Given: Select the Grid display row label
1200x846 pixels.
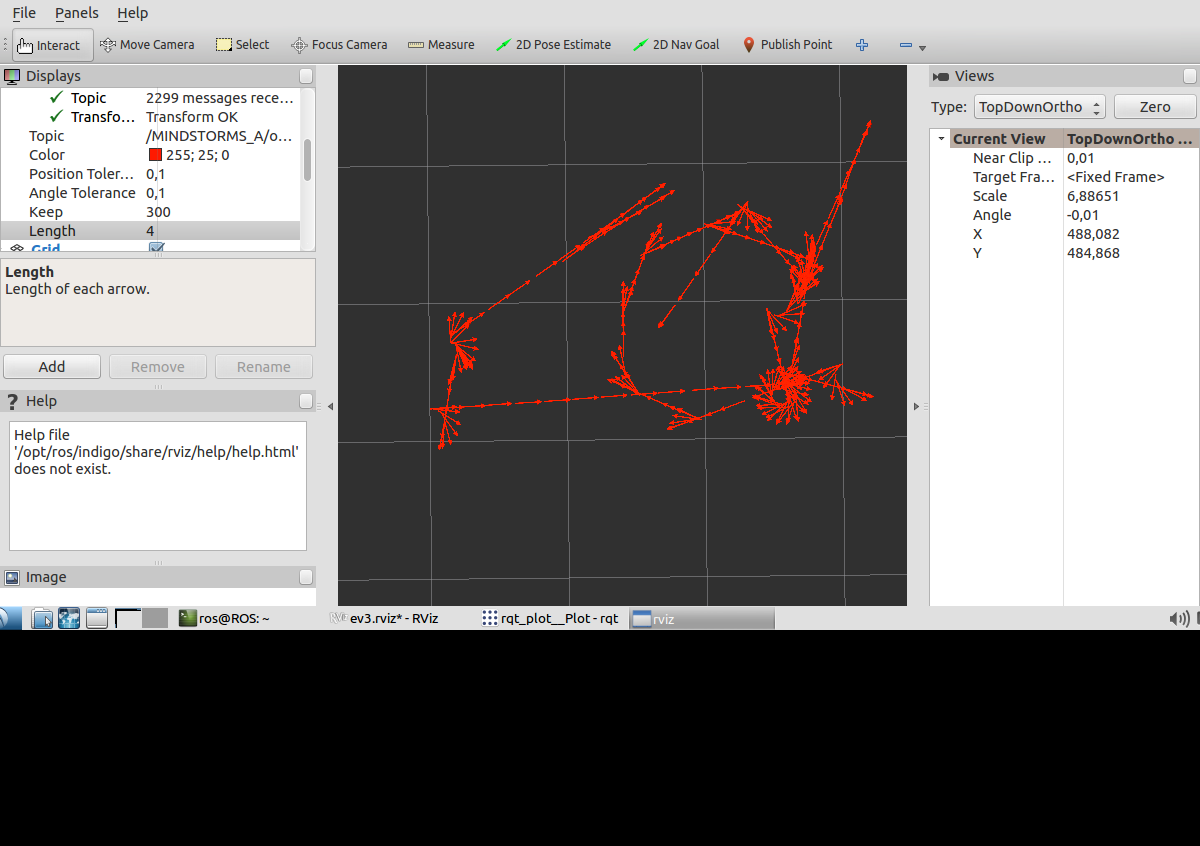Looking at the screenshot, I should [x=45, y=248].
